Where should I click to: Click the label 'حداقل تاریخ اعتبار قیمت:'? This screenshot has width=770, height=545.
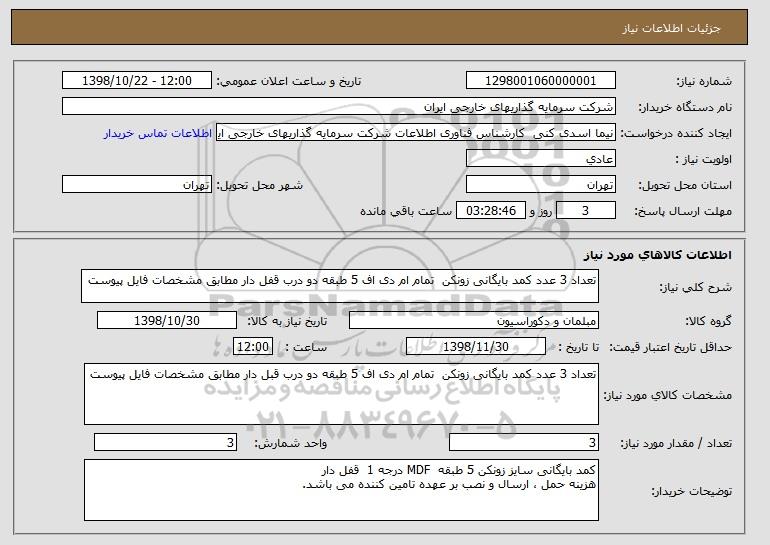coord(670,347)
